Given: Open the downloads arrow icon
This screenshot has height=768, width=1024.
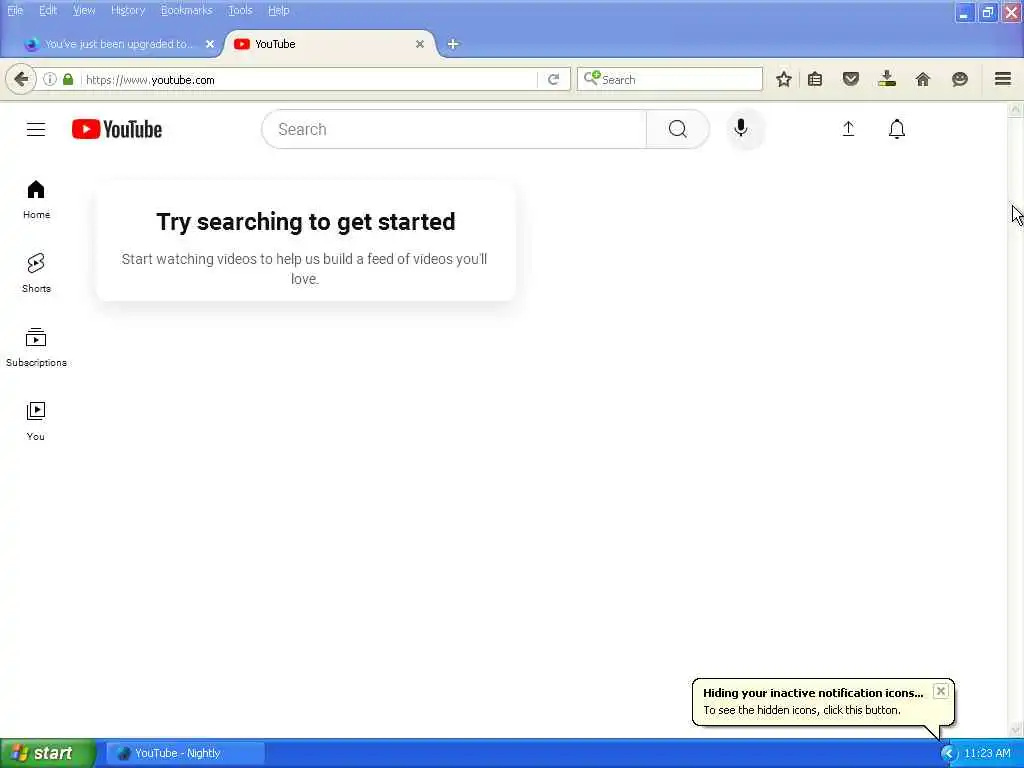Looking at the screenshot, I should pyautogui.click(x=887, y=79).
